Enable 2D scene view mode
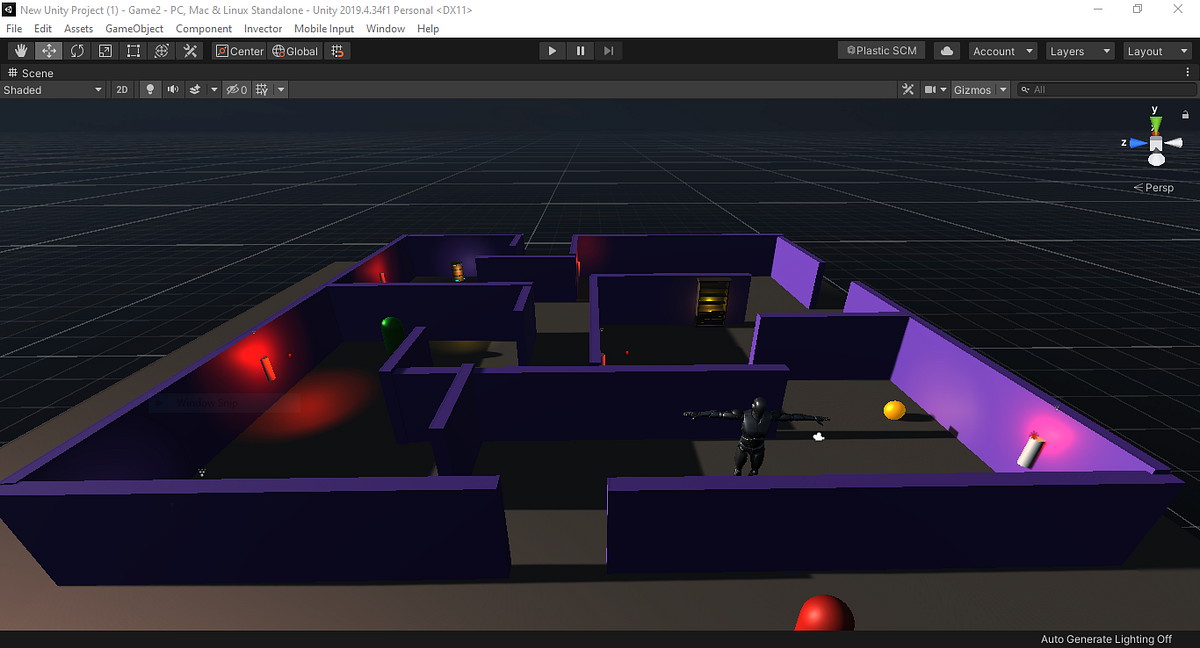This screenshot has width=1200, height=648. [x=121, y=89]
